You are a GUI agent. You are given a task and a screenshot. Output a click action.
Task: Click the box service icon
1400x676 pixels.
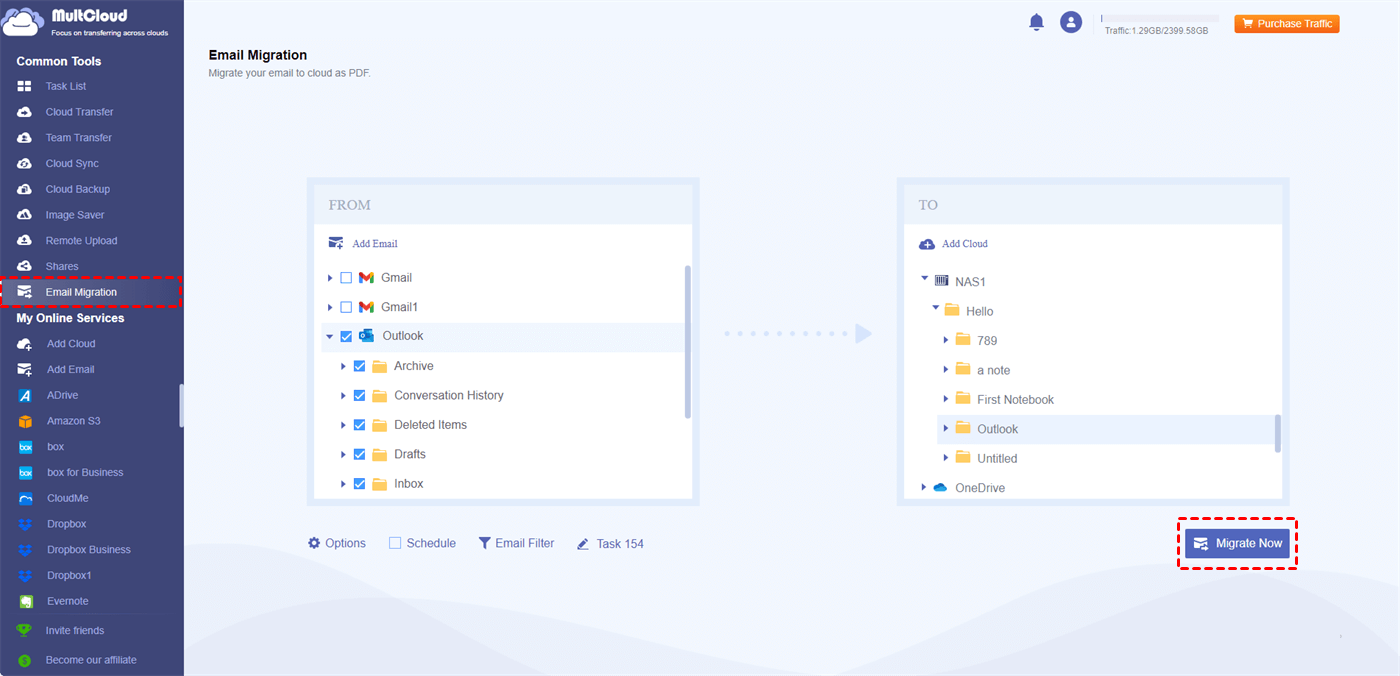pos(25,447)
